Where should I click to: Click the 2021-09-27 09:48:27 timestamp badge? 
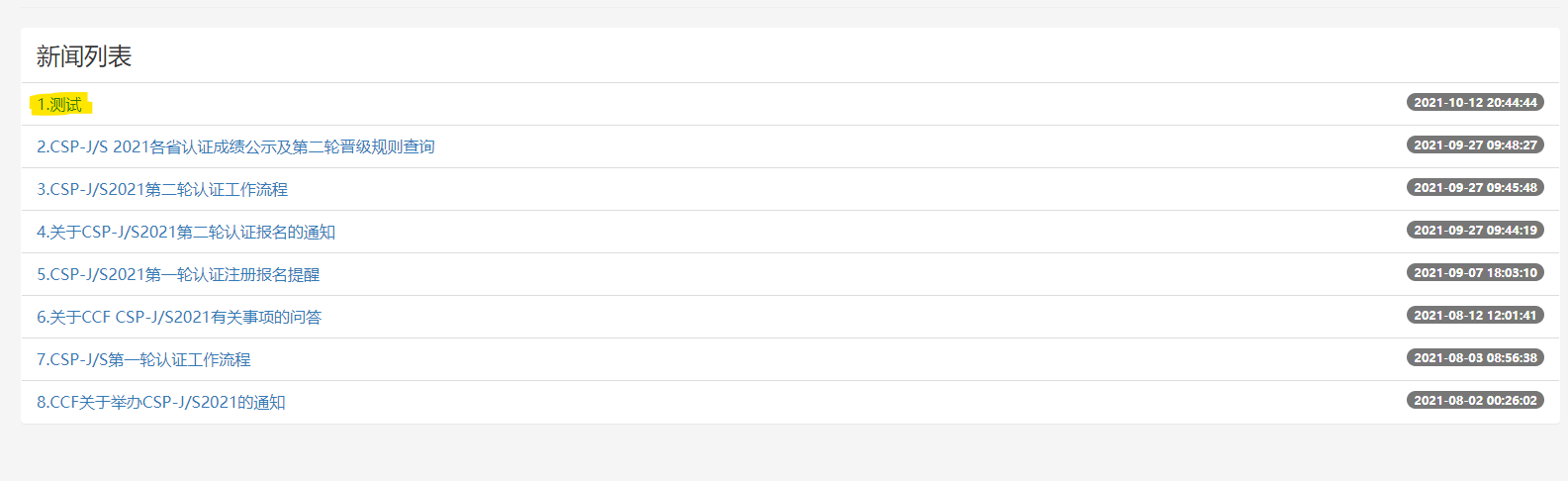[x=1475, y=145]
